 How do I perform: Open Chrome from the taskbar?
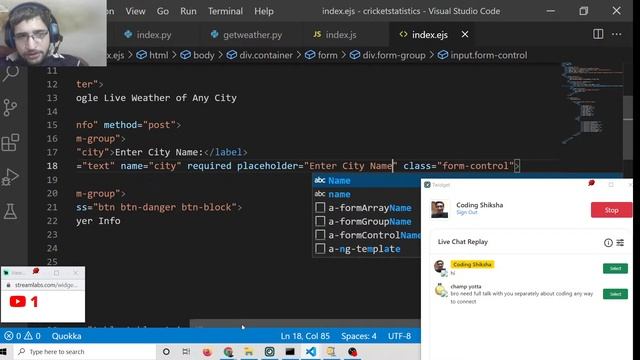pyautogui.click(x=228, y=351)
